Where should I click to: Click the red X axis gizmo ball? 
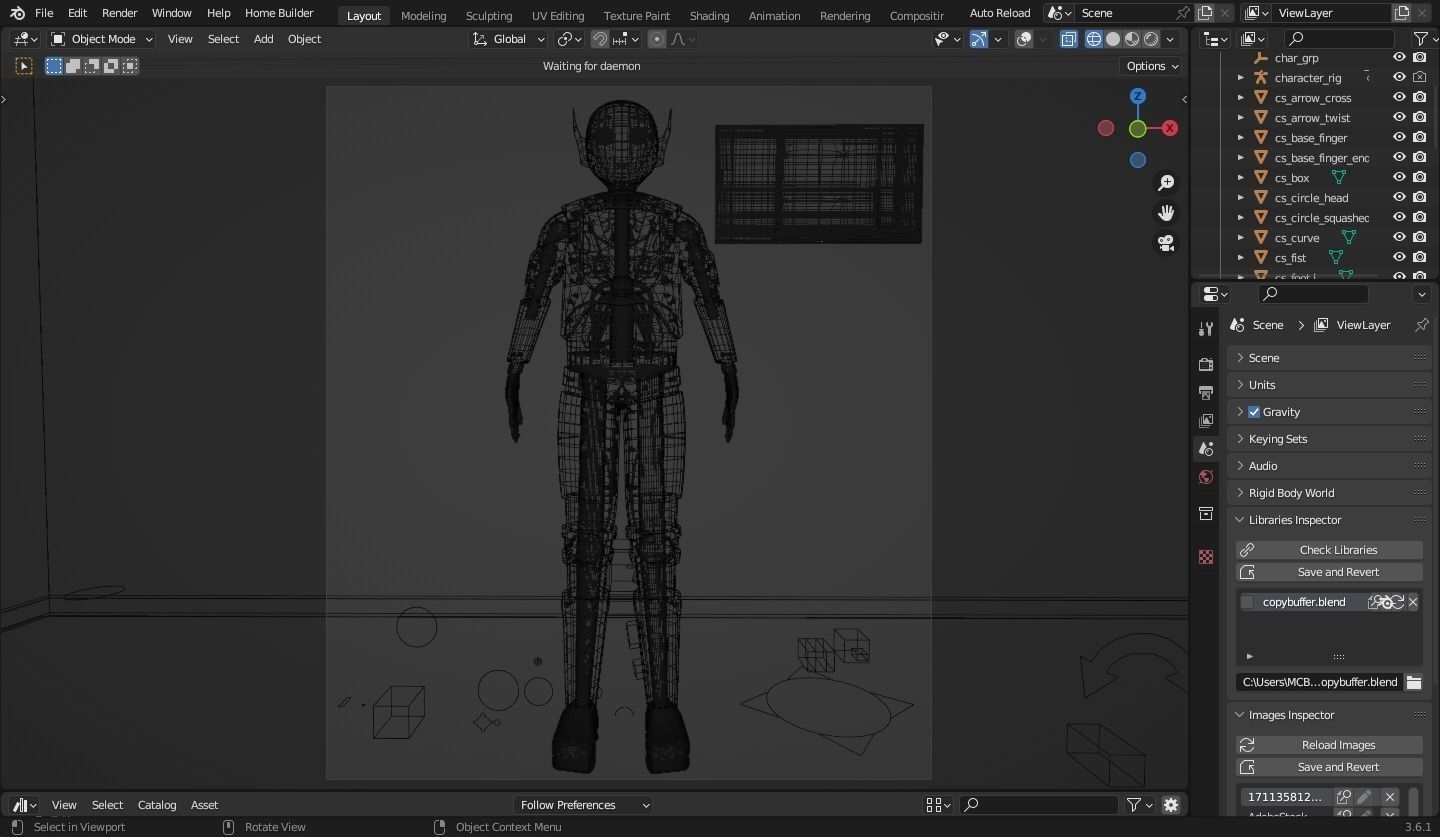pyautogui.click(x=1170, y=128)
